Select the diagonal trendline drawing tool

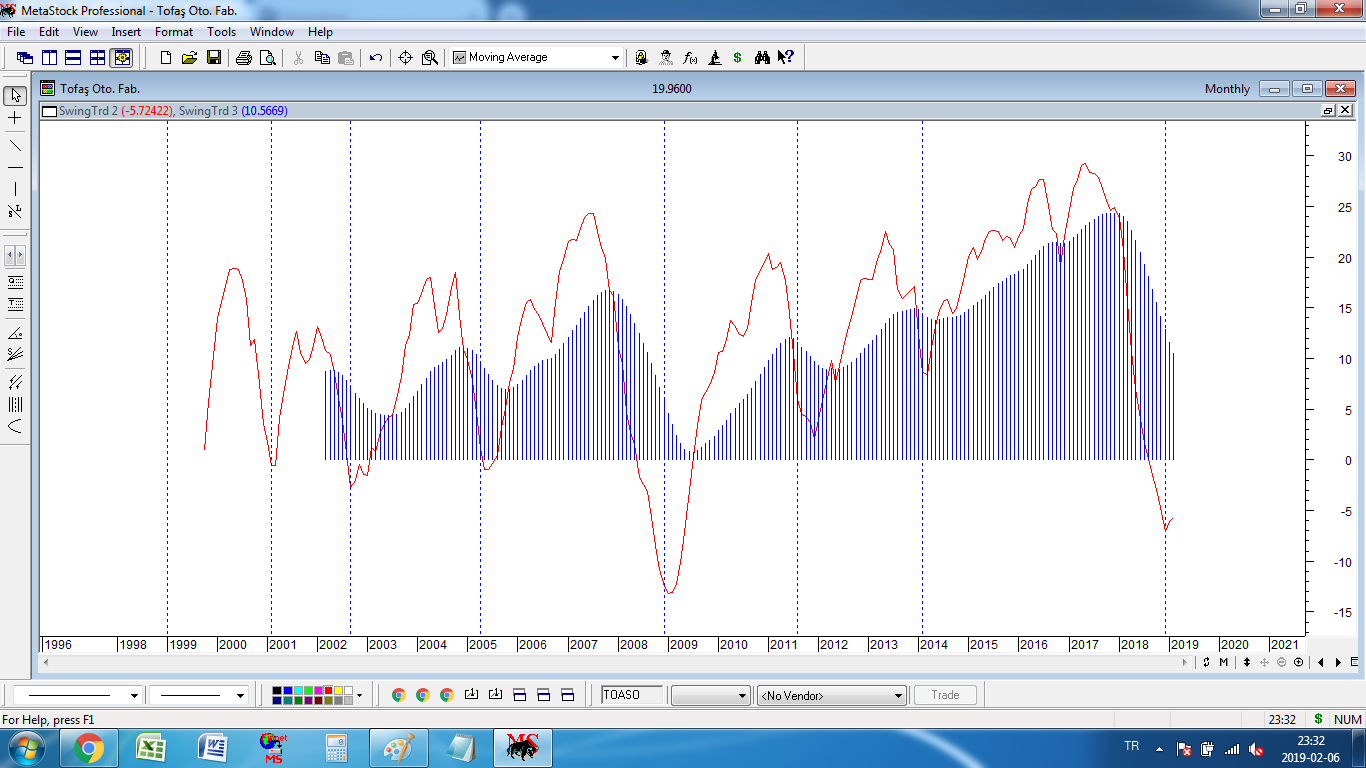[15, 144]
